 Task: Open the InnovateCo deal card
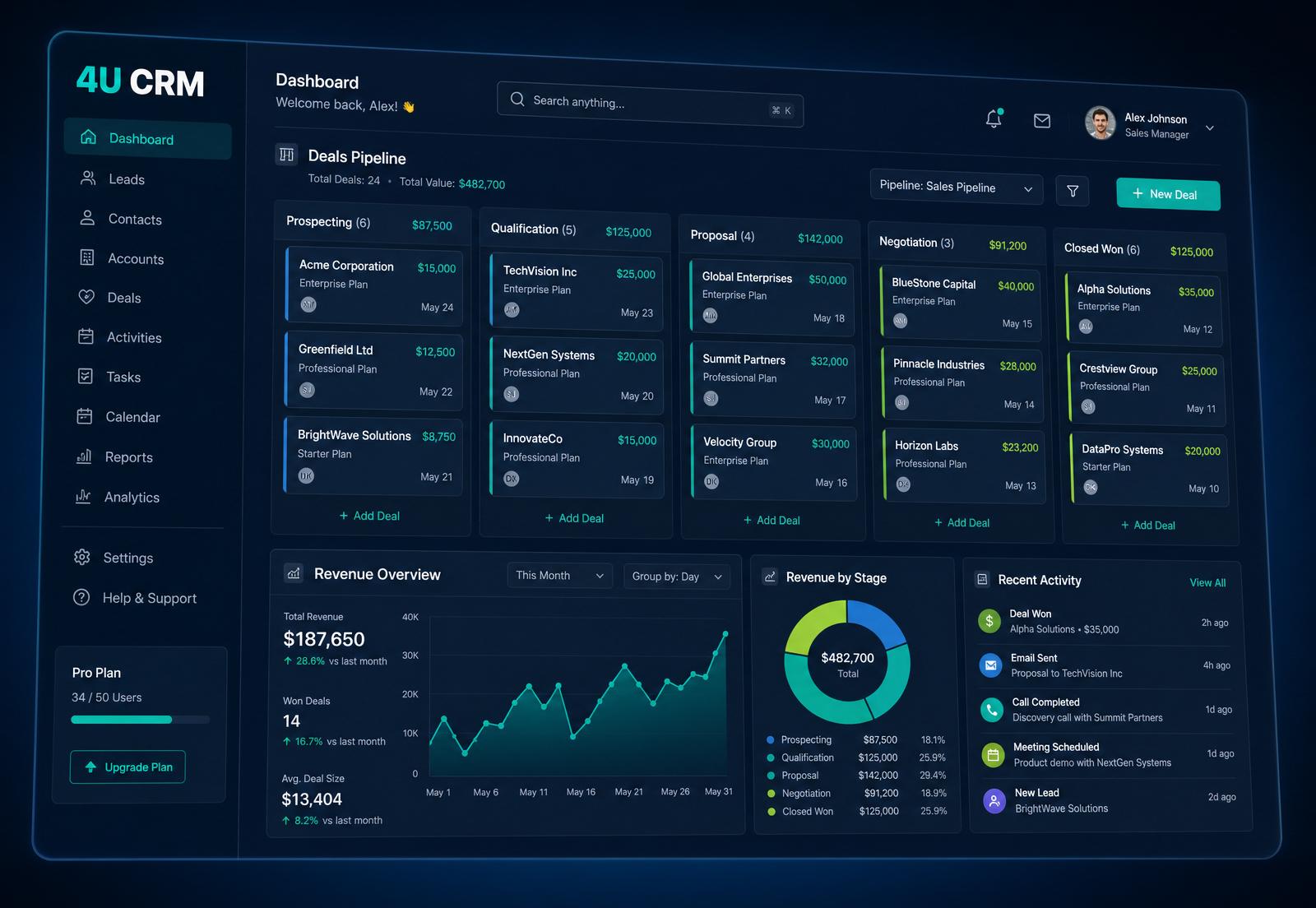coord(577,459)
